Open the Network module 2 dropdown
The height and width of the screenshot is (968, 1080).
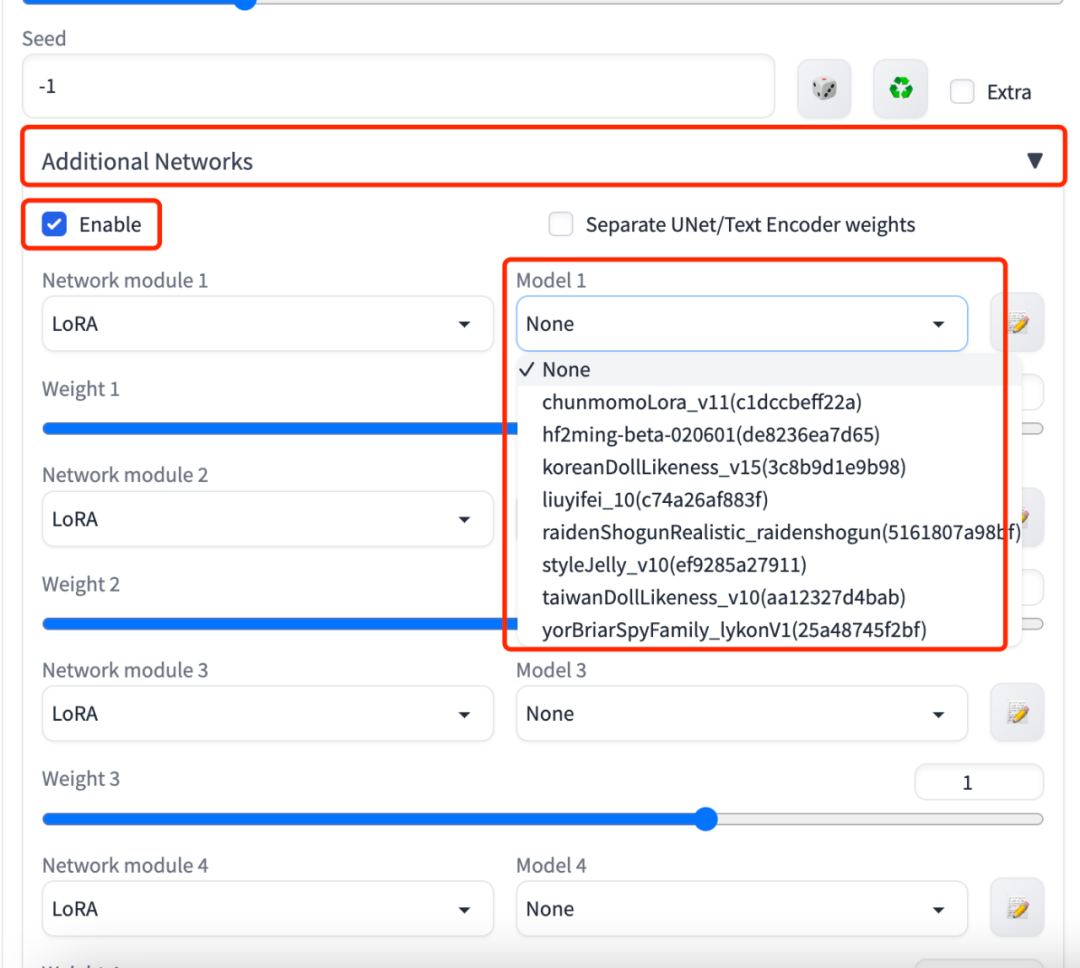click(267, 519)
